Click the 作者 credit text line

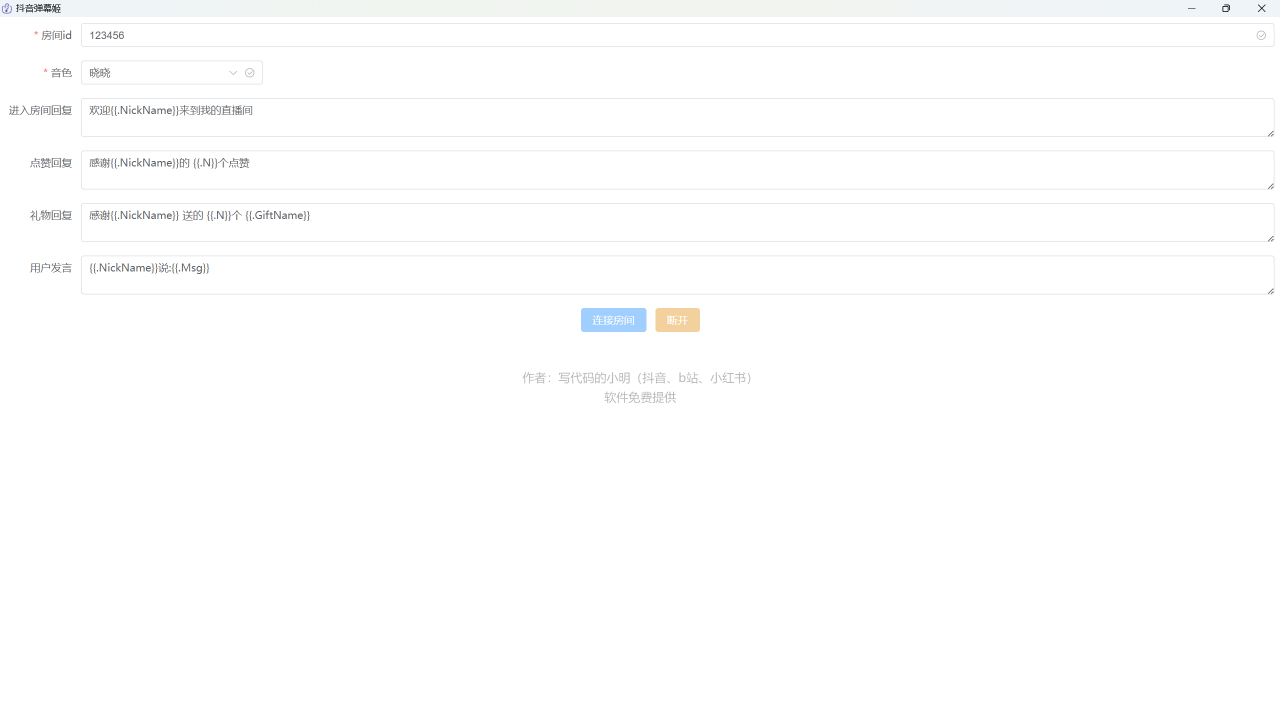click(x=639, y=378)
